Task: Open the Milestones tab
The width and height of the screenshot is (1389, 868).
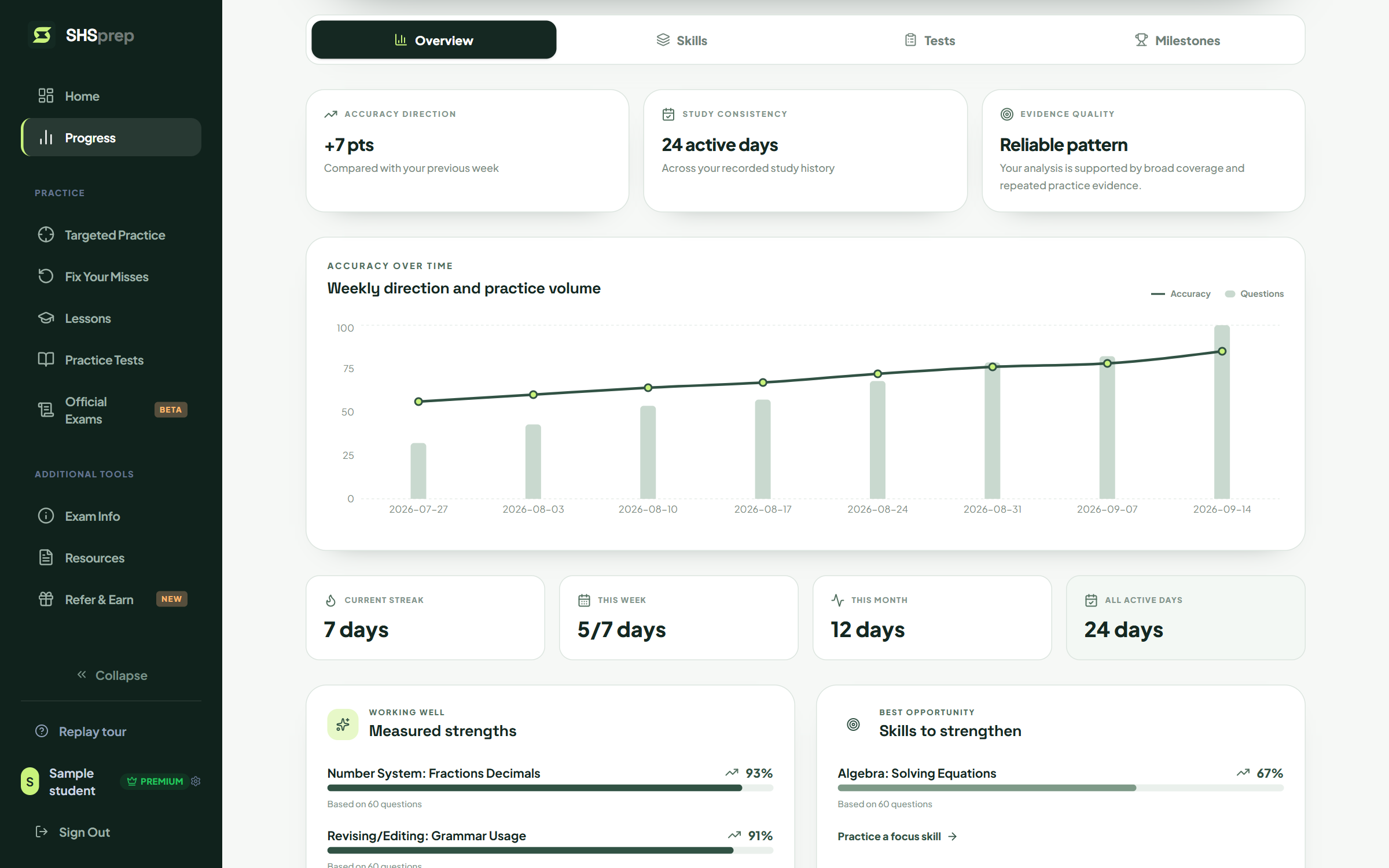Action: (1177, 40)
